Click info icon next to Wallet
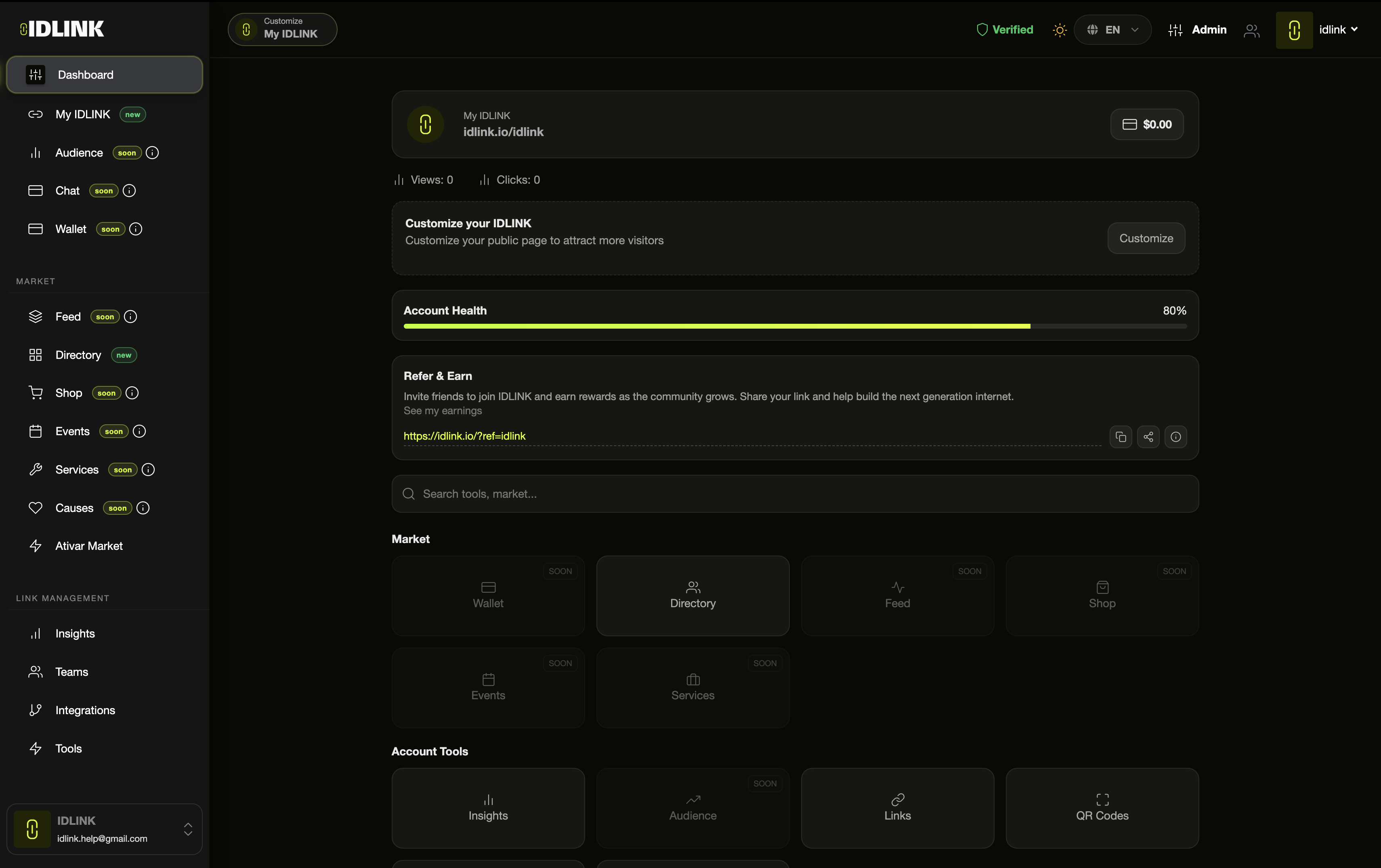Image resolution: width=1381 pixels, height=868 pixels. [x=136, y=229]
